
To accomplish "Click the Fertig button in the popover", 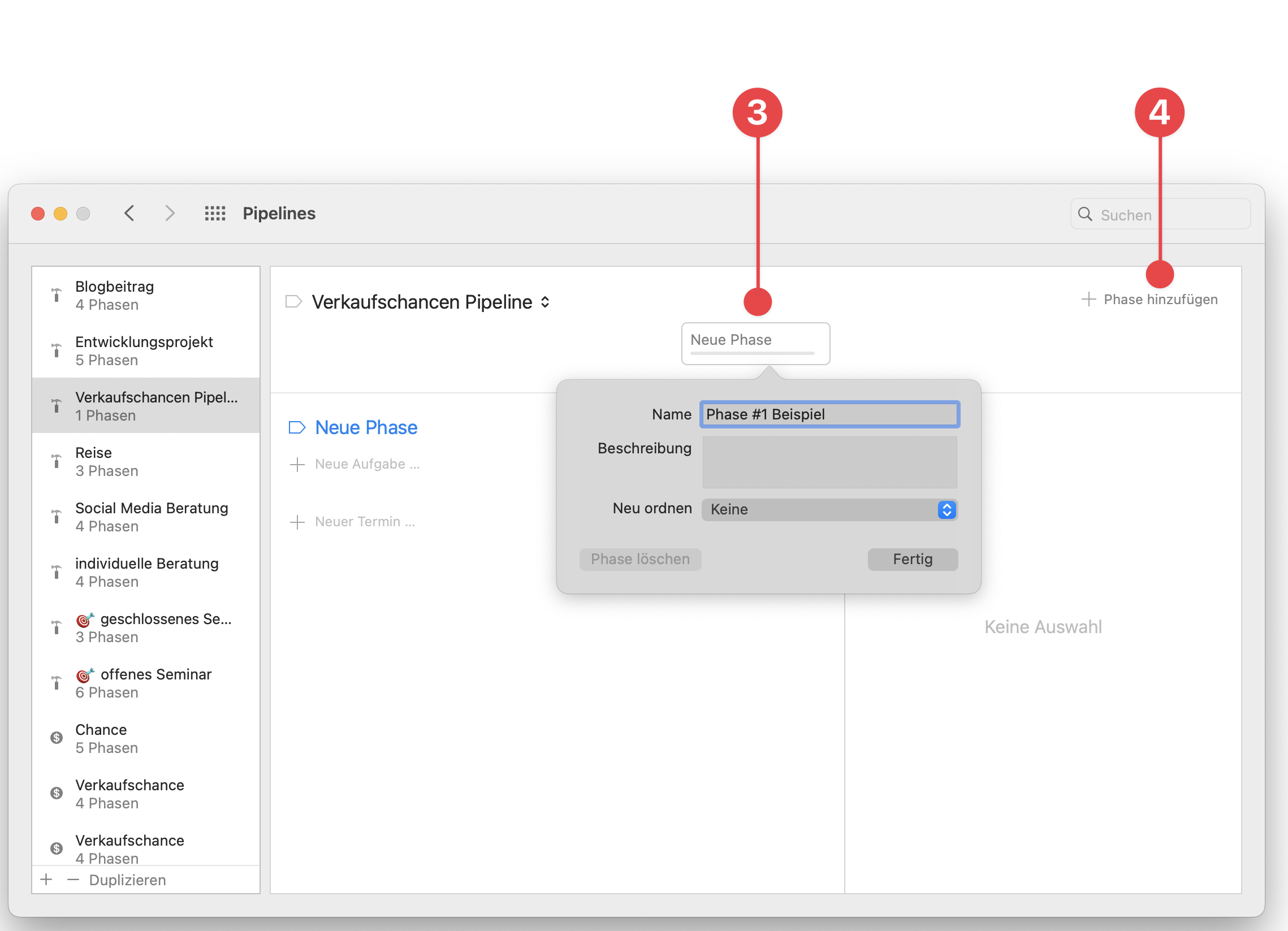I will click(x=912, y=559).
